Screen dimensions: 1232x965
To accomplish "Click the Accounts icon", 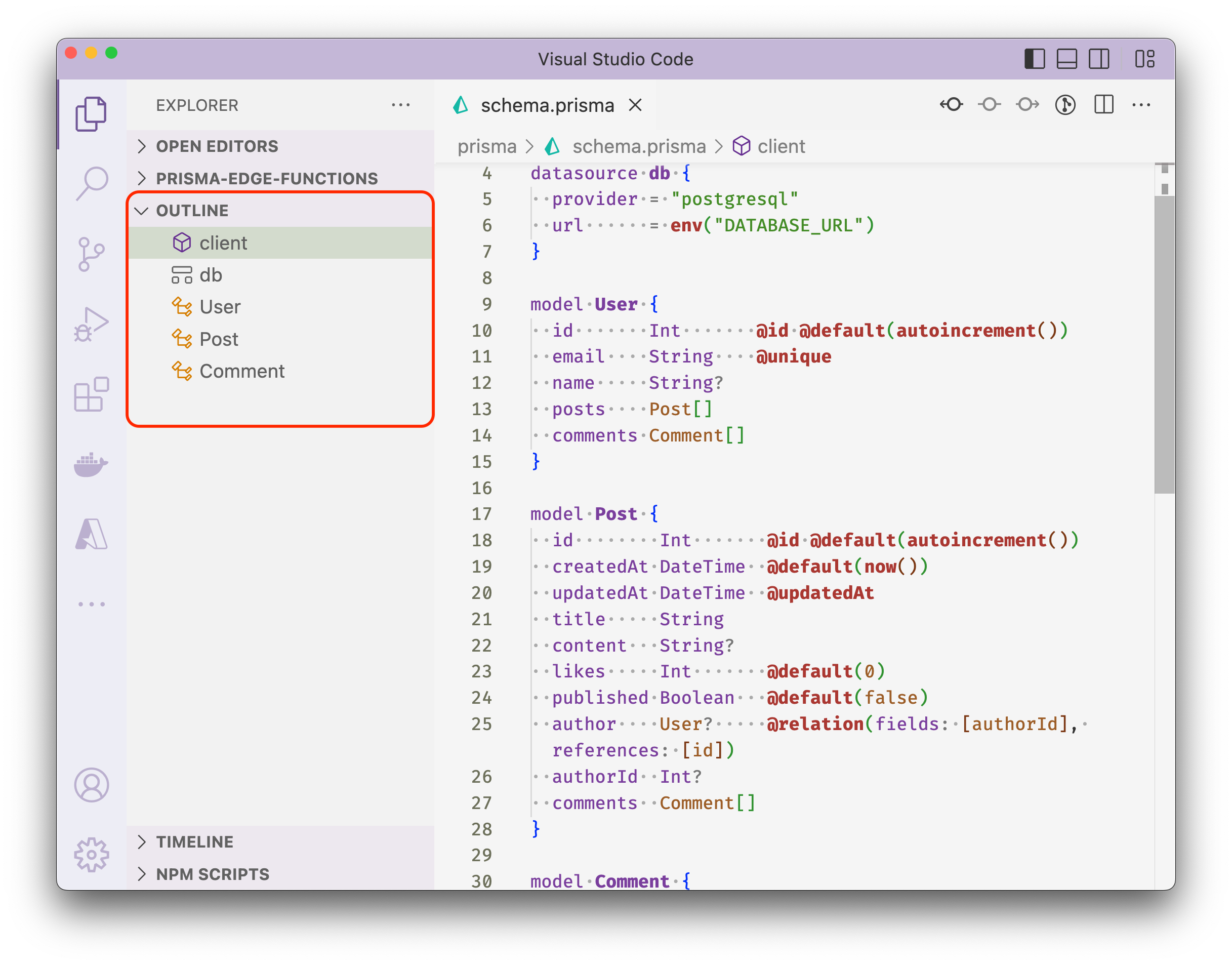I will coord(92,785).
